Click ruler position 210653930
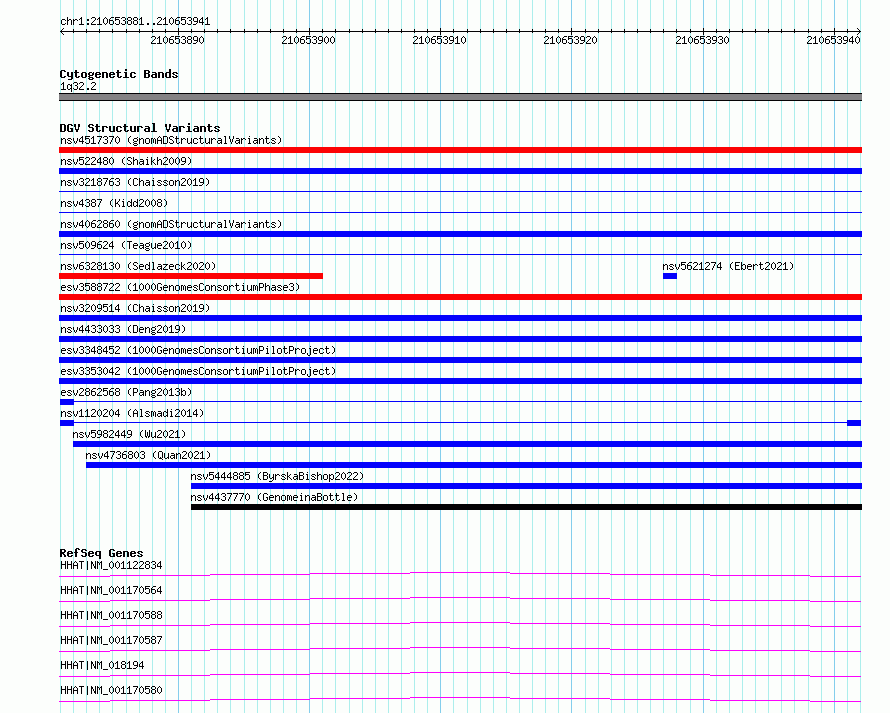Screen dimensions: 890x713 (x=702, y=40)
